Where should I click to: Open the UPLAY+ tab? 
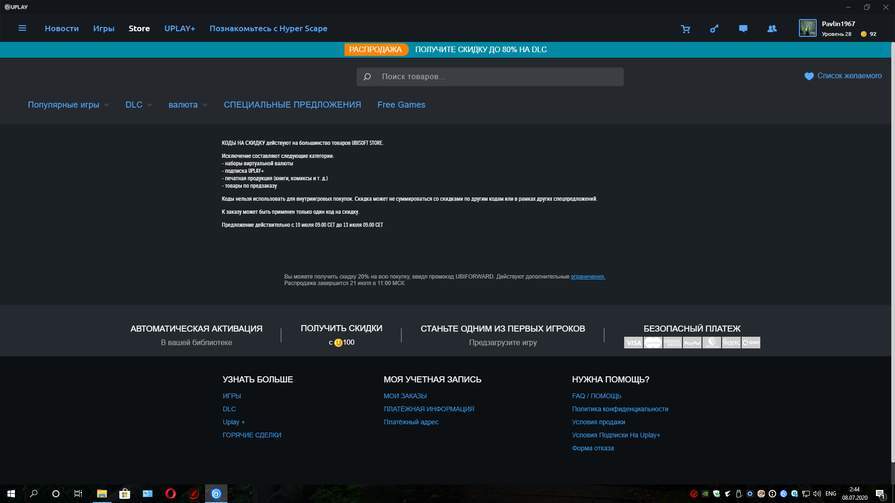tap(180, 29)
